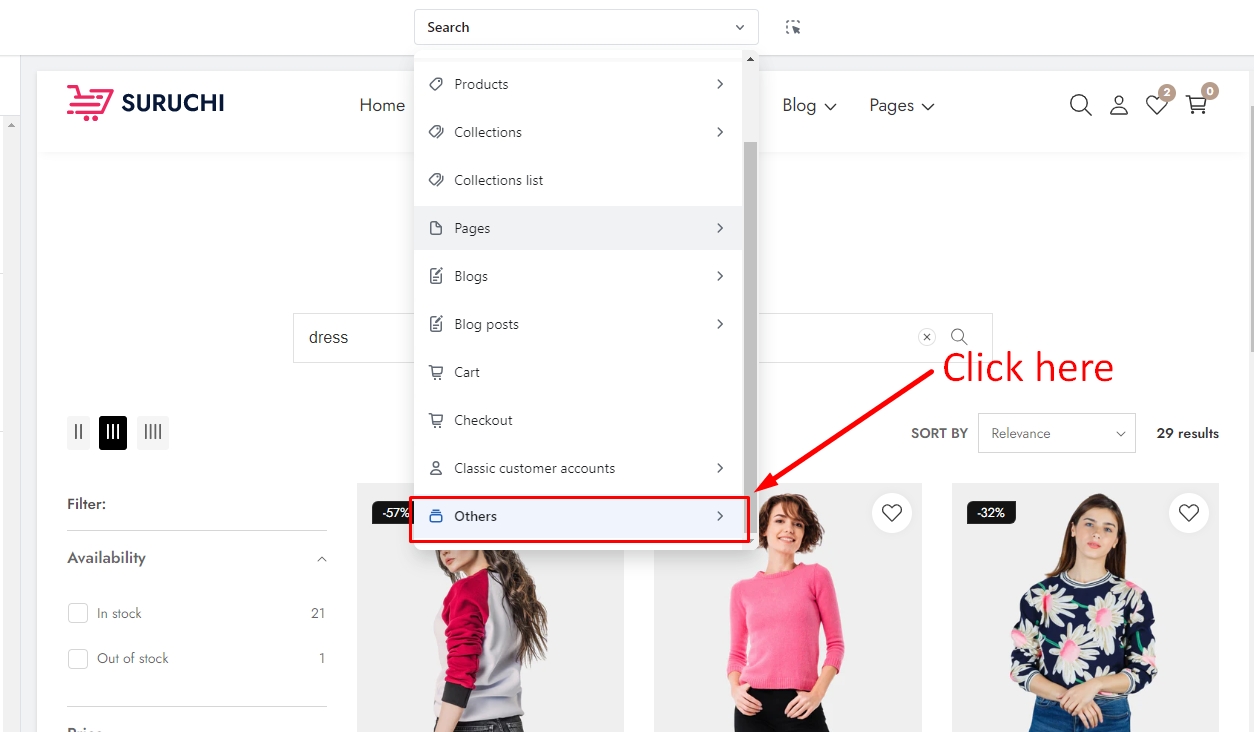Clear the dress search text

[927, 337]
